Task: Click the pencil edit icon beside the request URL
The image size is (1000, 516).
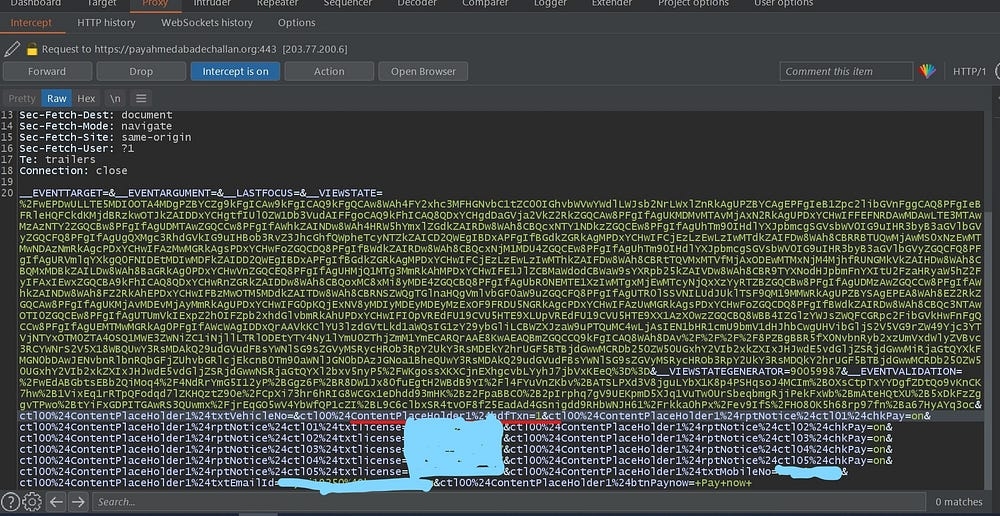Action: click(12, 48)
